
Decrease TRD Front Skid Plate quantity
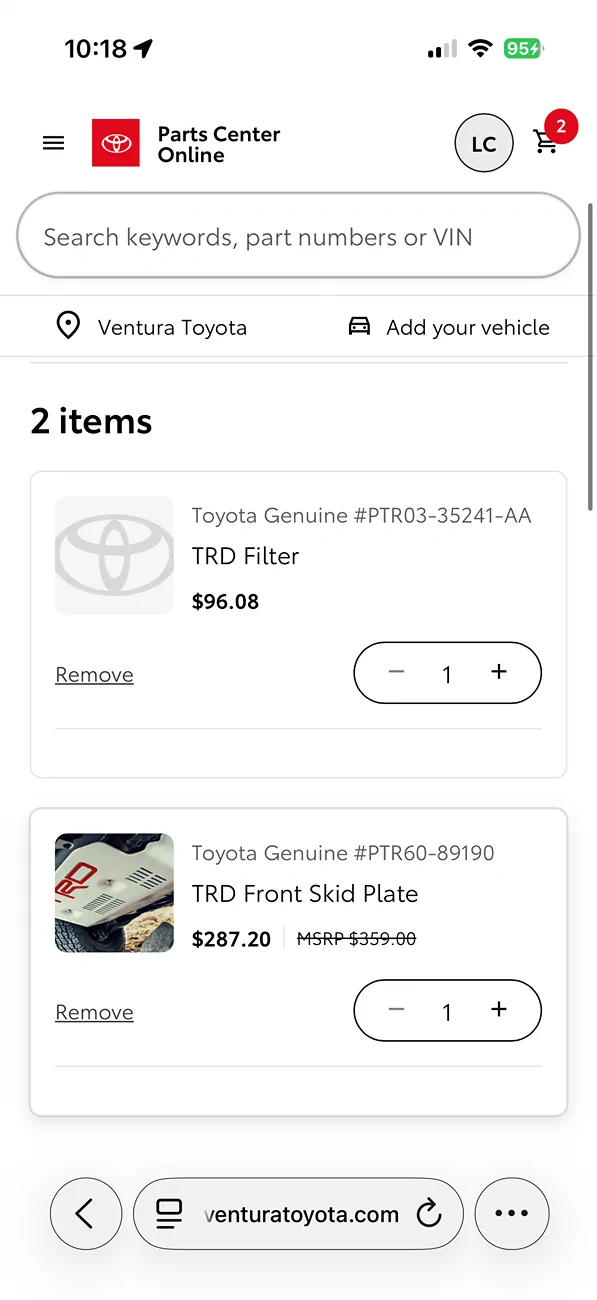[396, 1010]
